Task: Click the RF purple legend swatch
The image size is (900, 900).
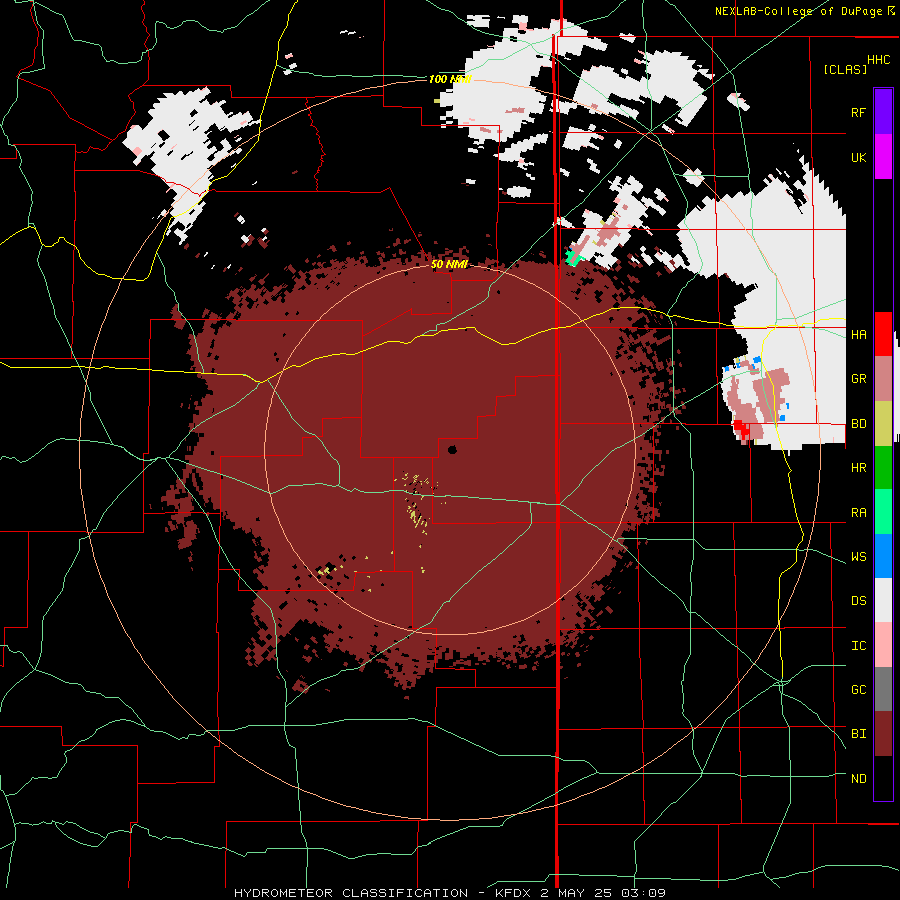Action: click(883, 112)
